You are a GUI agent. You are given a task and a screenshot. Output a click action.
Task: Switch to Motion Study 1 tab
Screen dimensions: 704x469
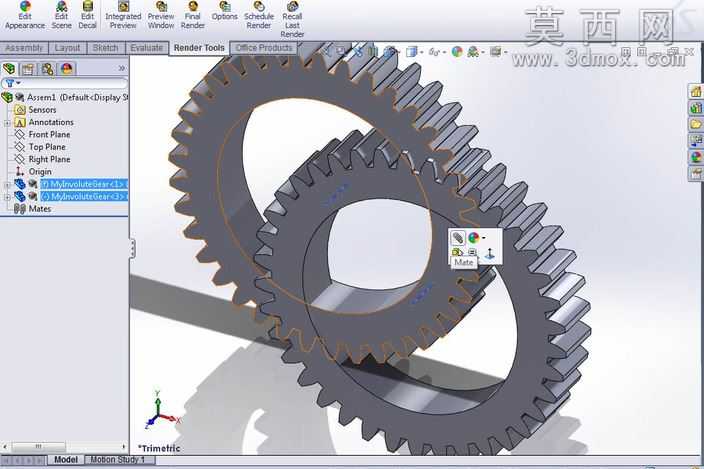tap(118, 460)
